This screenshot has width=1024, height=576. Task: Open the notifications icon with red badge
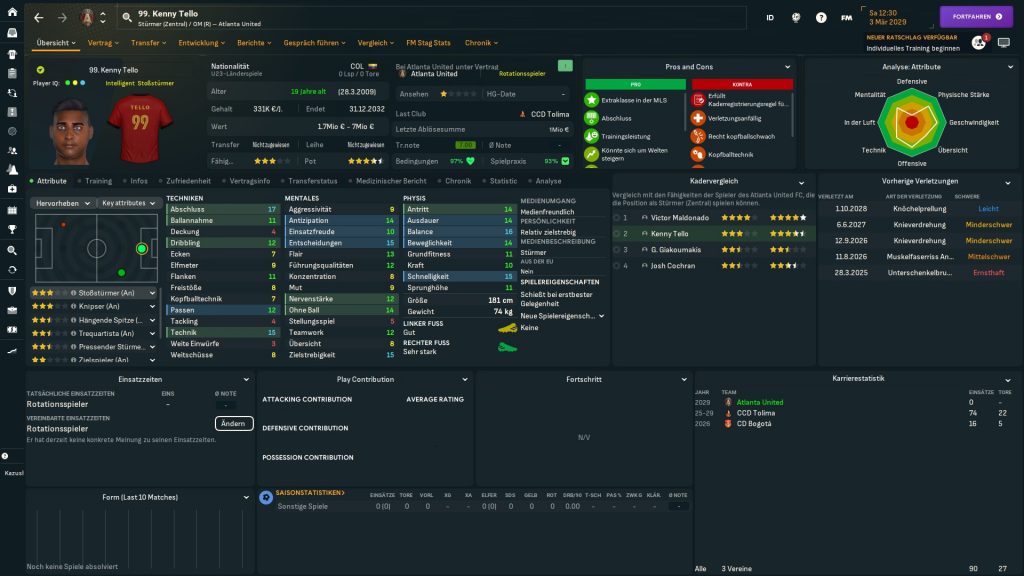tap(979, 42)
